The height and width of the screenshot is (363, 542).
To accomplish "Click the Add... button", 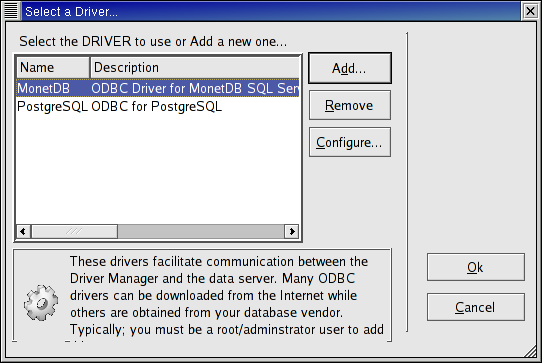I will click(x=350, y=68).
